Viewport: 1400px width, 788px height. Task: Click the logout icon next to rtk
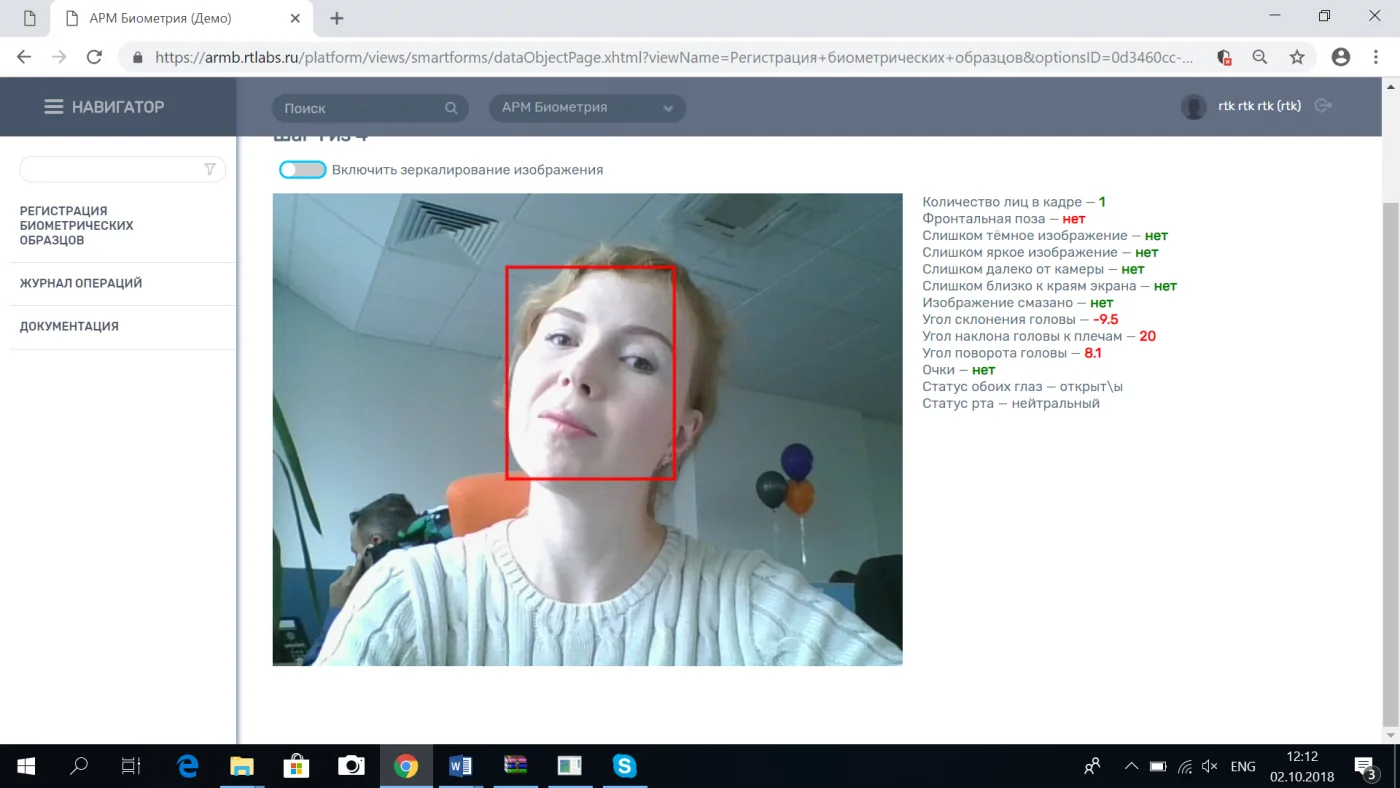pos(1323,106)
